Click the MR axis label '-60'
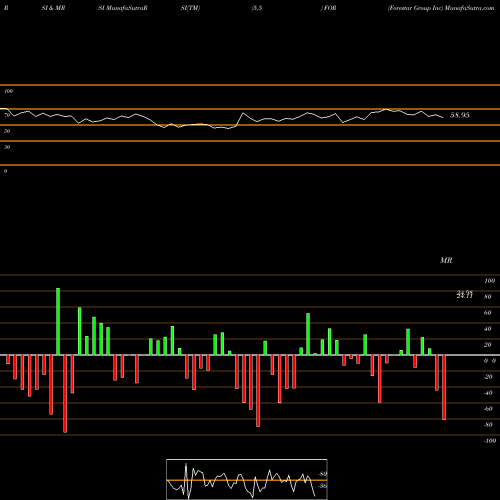500x500 pixels. click(x=488, y=409)
